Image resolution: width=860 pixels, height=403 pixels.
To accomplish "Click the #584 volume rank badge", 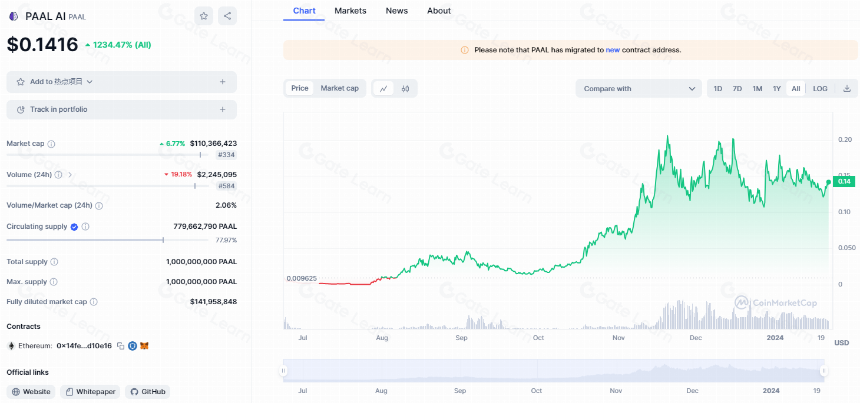I will (x=227, y=186).
